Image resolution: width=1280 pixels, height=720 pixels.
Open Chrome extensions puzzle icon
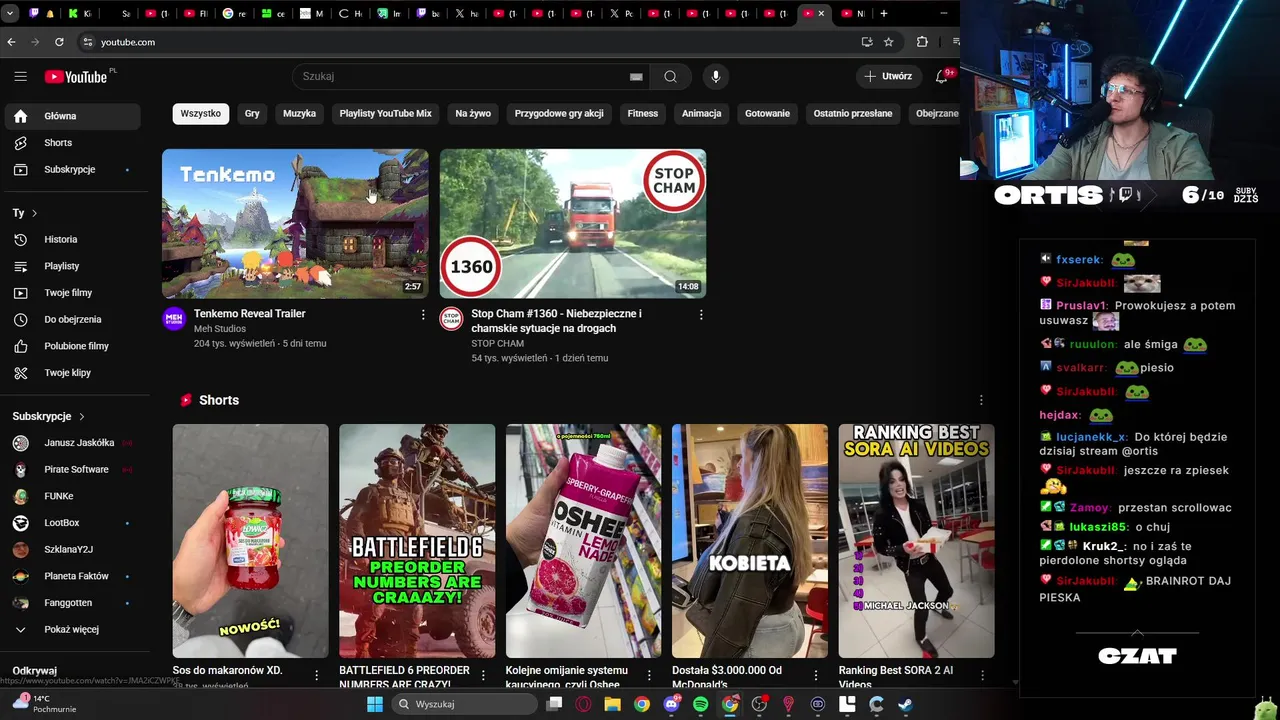coord(922,42)
